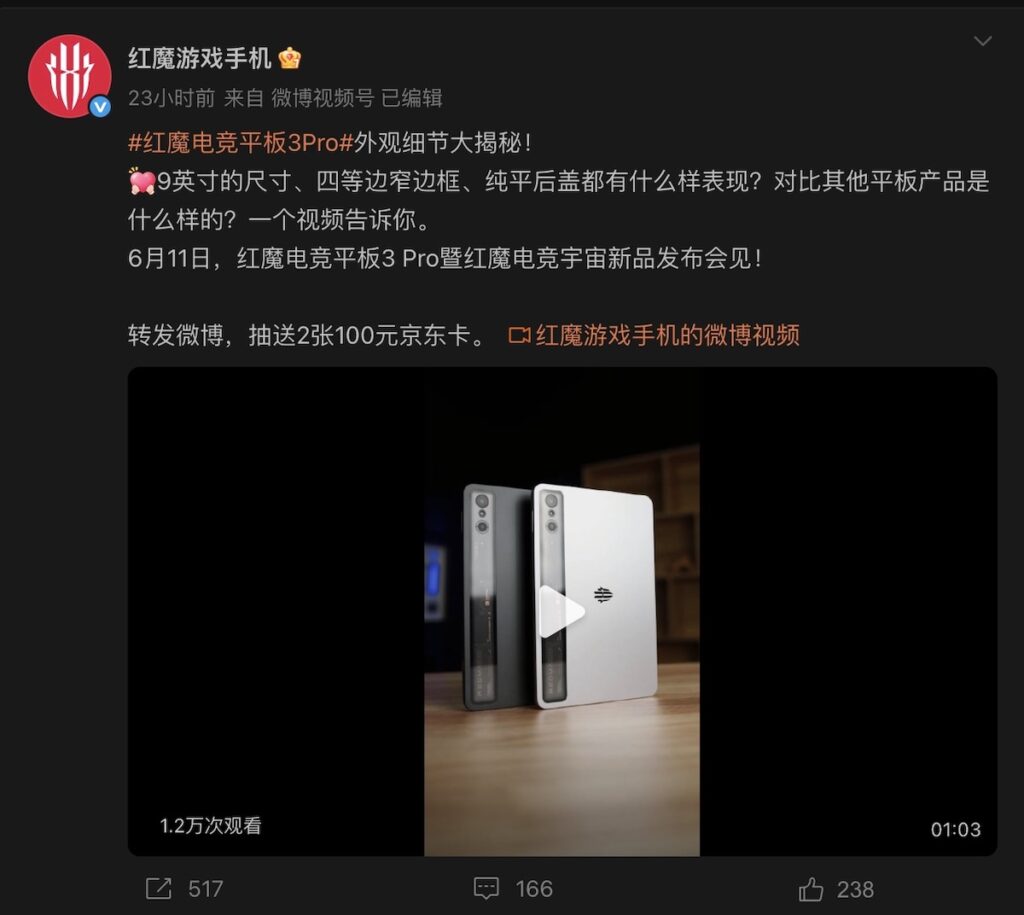
Task: Click the 1.2万次观看 view count overlay
Action: click(210, 826)
